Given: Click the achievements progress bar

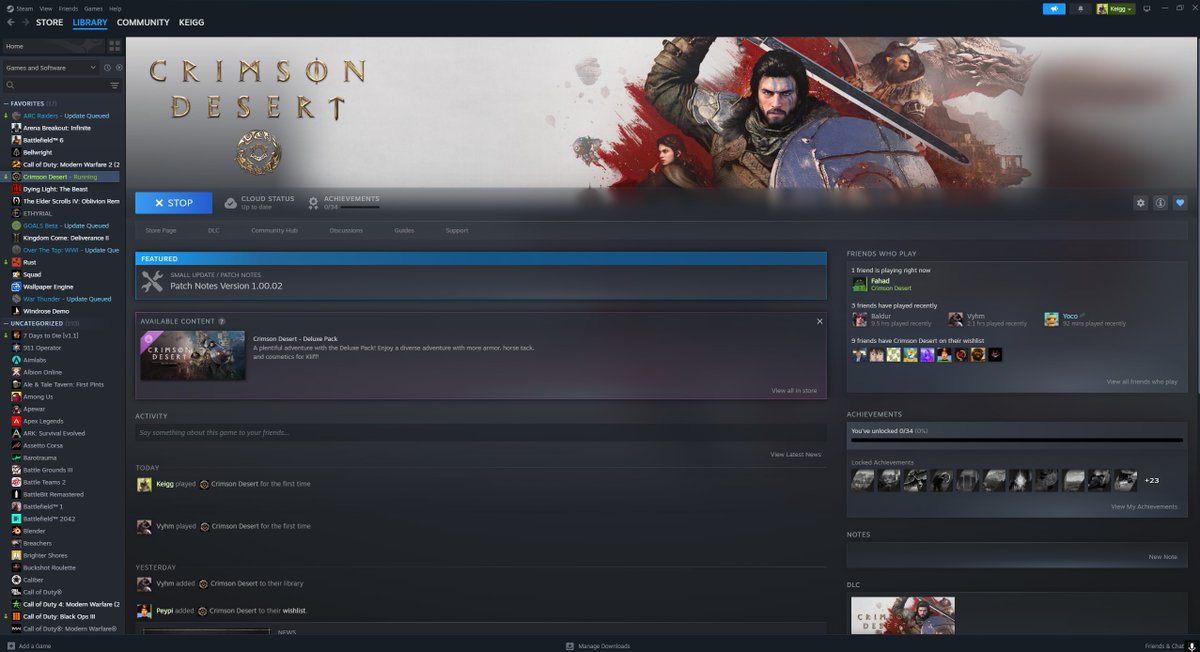Looking at the screenshot, I should 1017,440.
